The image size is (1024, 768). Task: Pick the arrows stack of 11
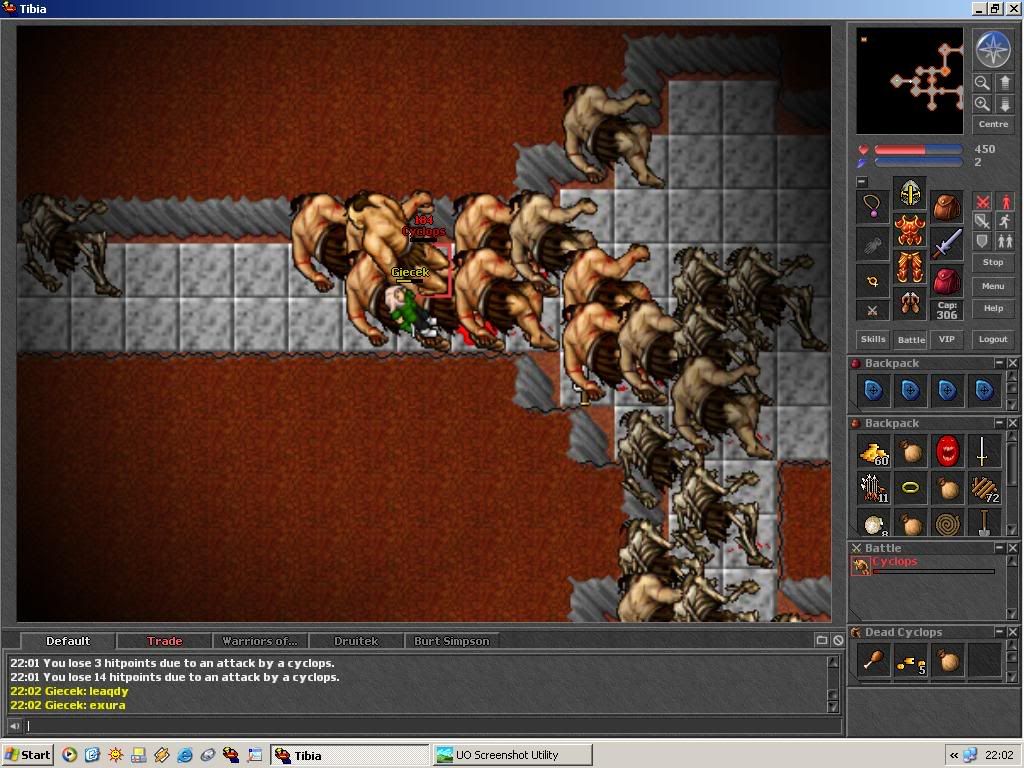[873, 488]
